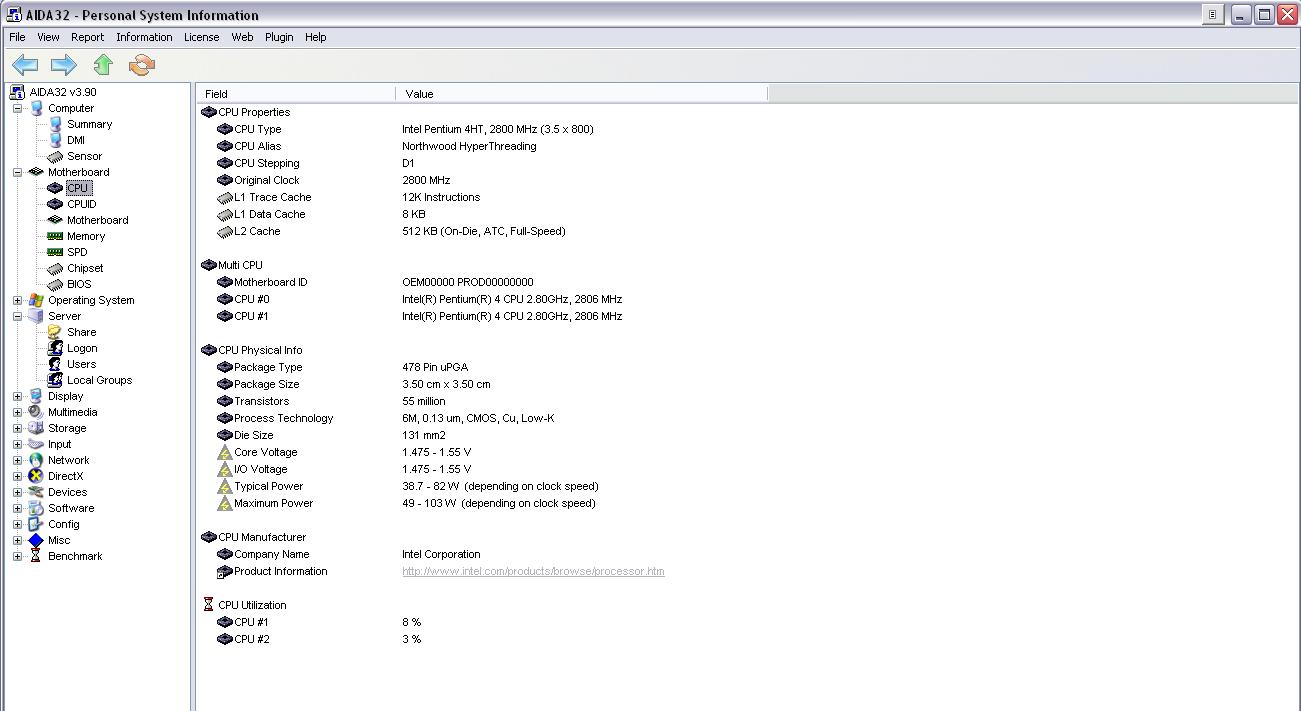Click the green up arrow toolbar icon
Screen dimensions: 1301x711
[x=103, y=65]
